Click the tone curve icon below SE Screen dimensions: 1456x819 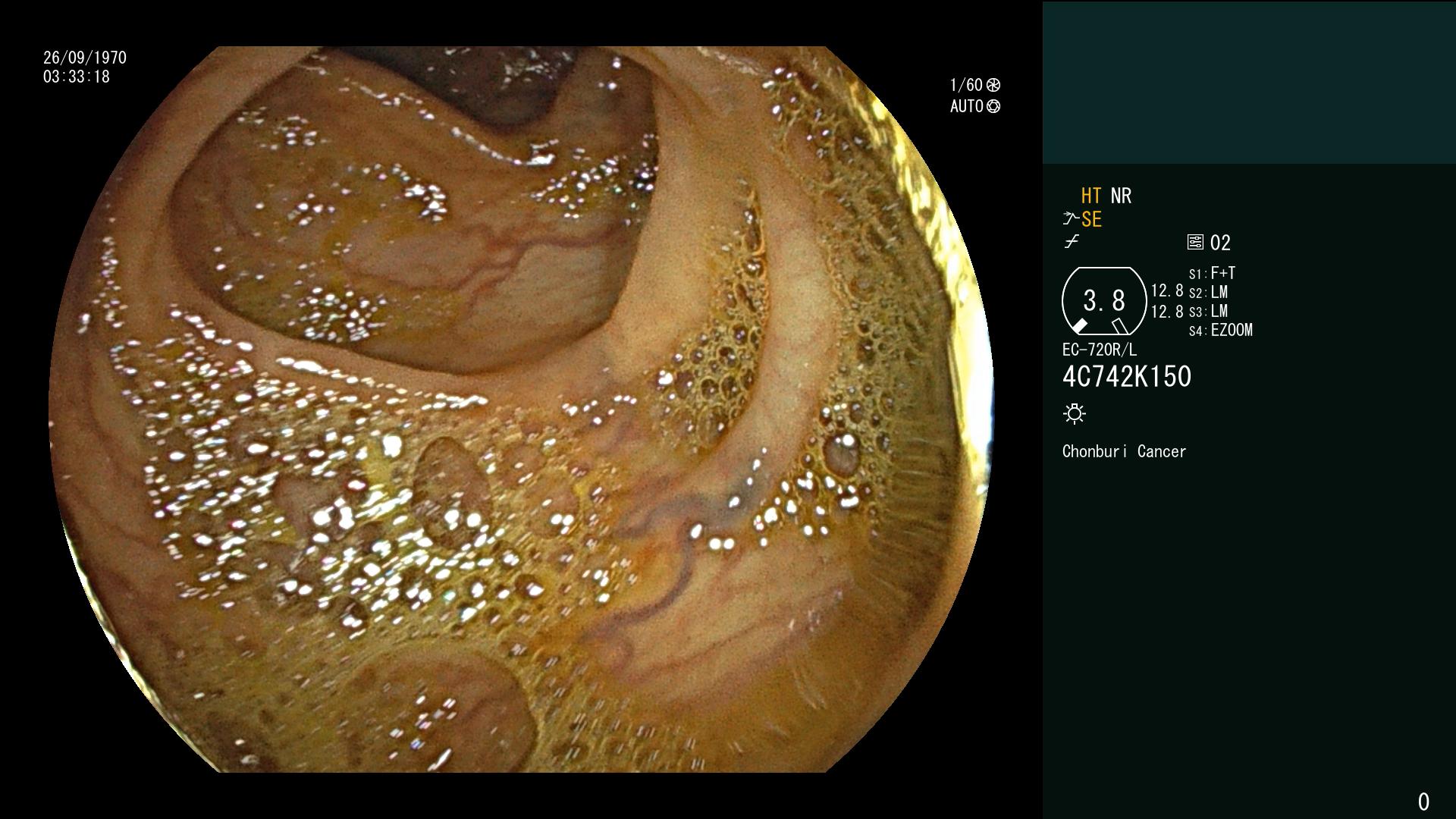point(1072,242)
